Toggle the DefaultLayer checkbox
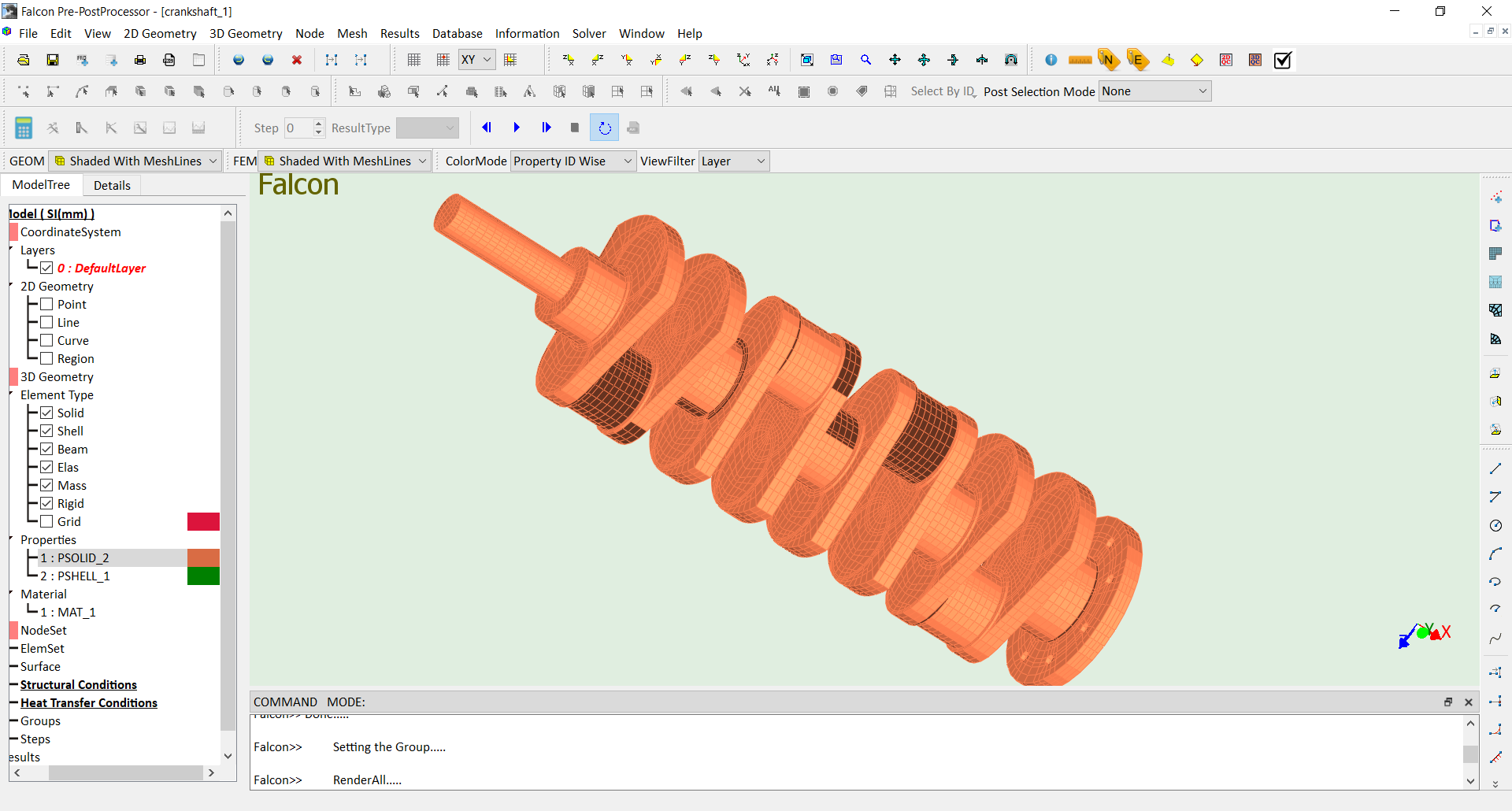Image resolution: width=1512 pixels, height=811 pixels. [46, 268]
